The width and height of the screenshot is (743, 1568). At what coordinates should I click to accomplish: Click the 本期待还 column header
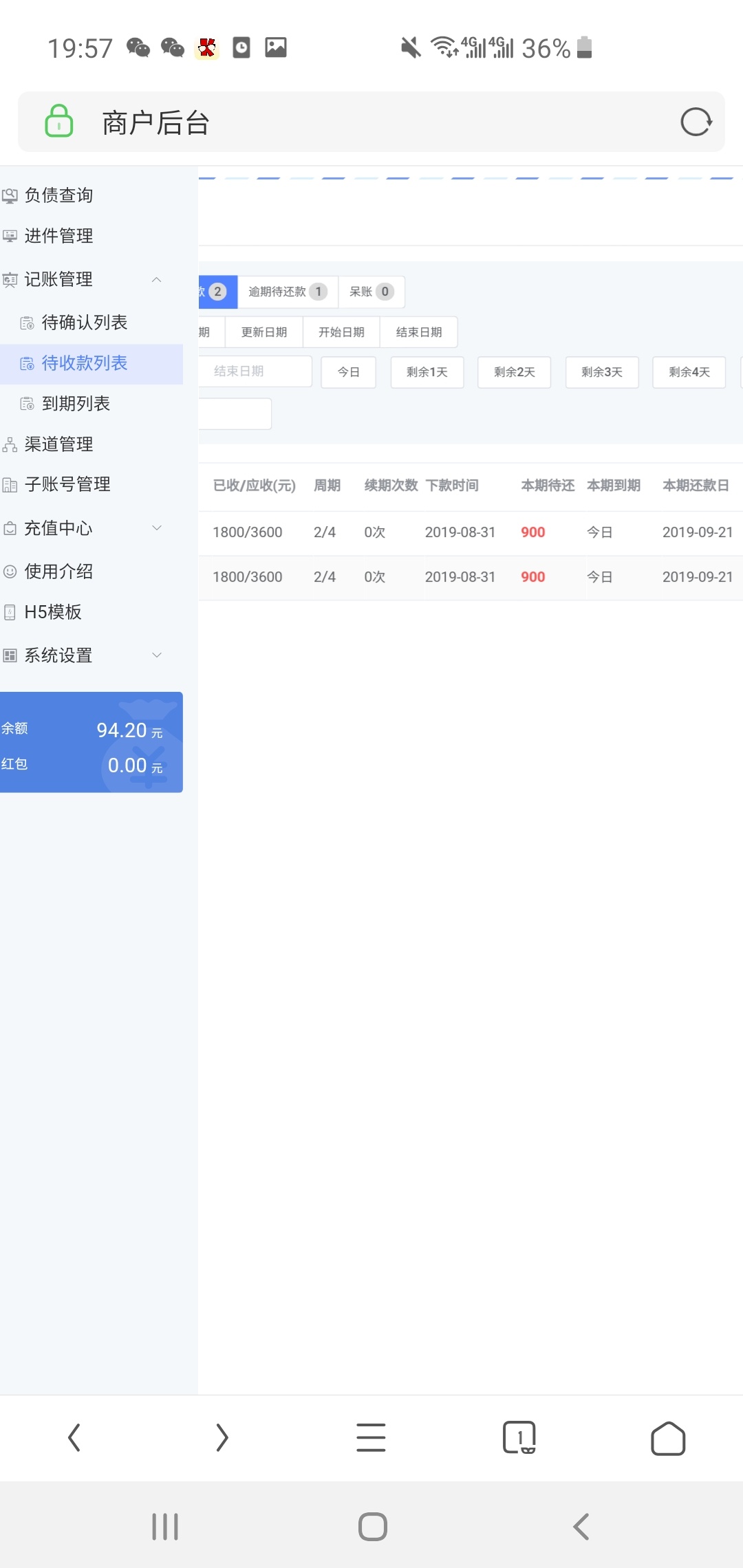click(548, 486)
